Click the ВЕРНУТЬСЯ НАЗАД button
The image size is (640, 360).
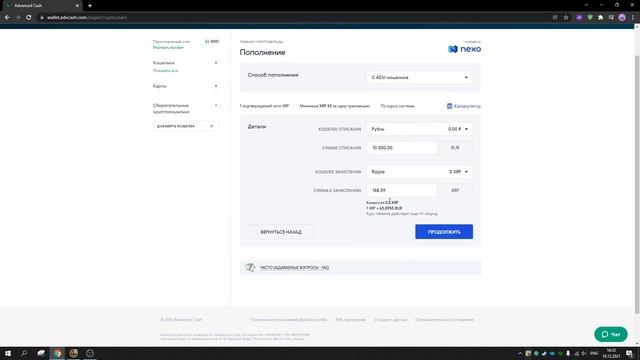click(281, 232)
